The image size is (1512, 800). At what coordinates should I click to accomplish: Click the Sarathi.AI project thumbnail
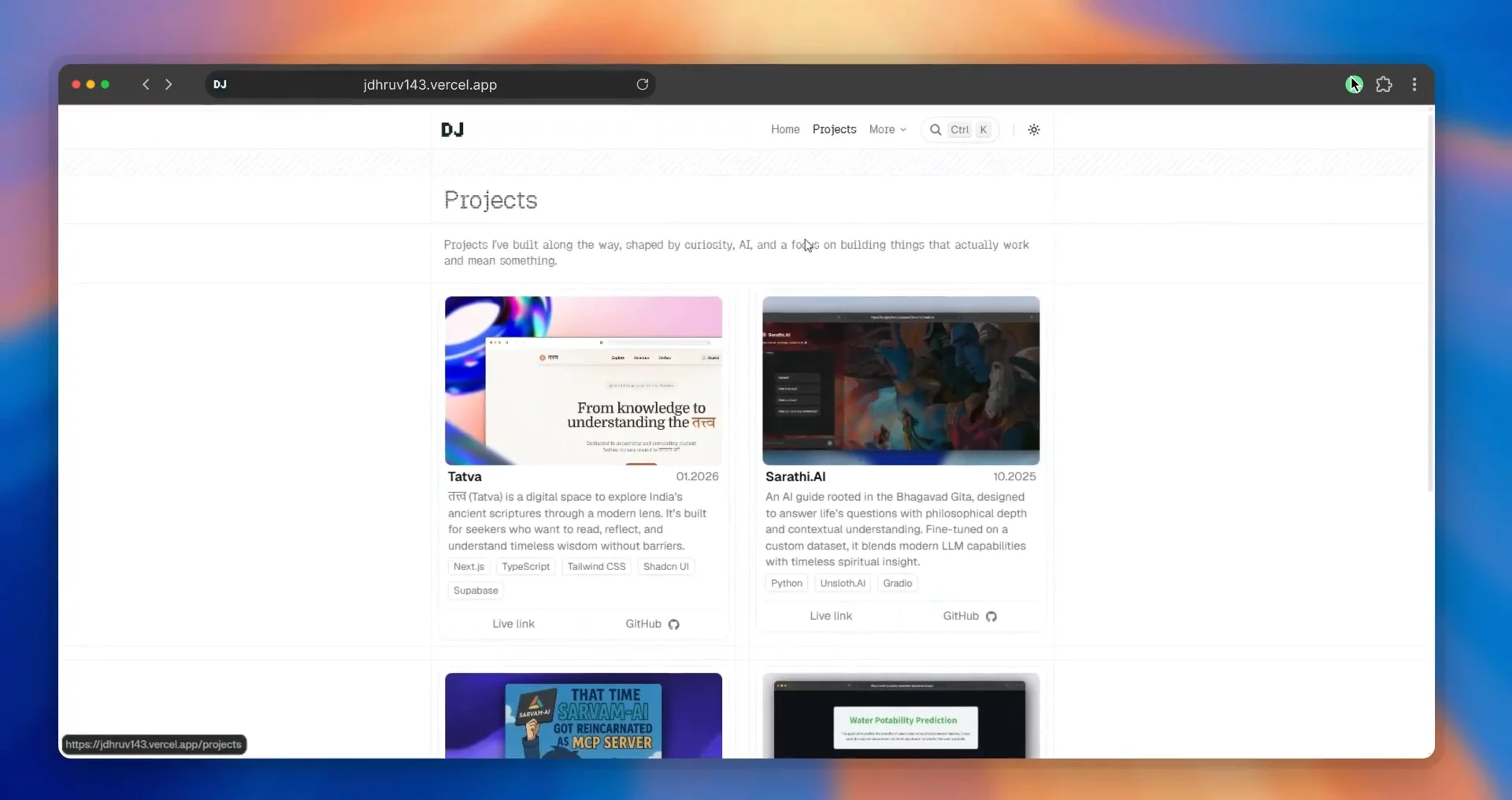click(901, 380)
